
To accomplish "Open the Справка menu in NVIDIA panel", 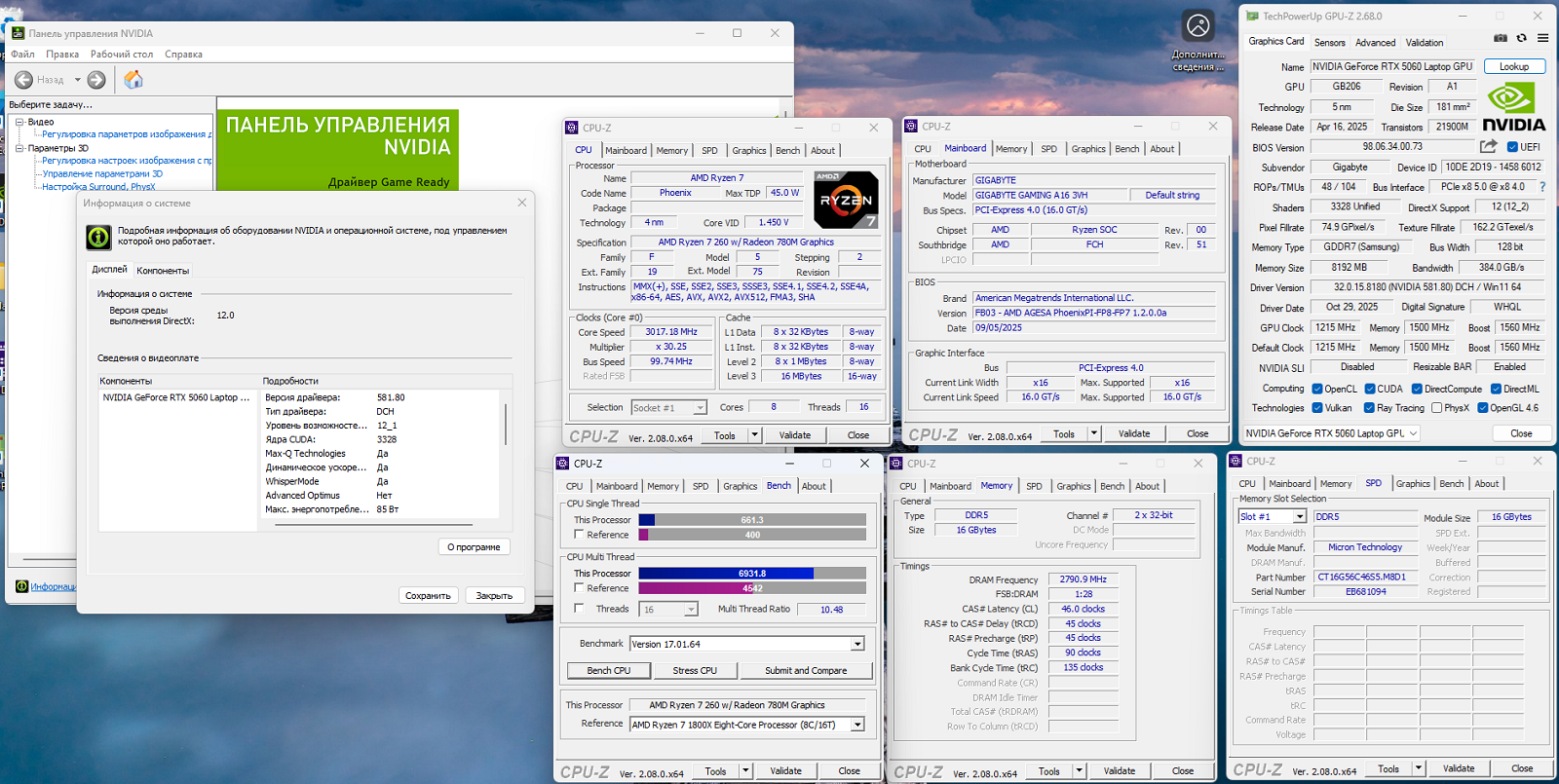I will point(183,55).
